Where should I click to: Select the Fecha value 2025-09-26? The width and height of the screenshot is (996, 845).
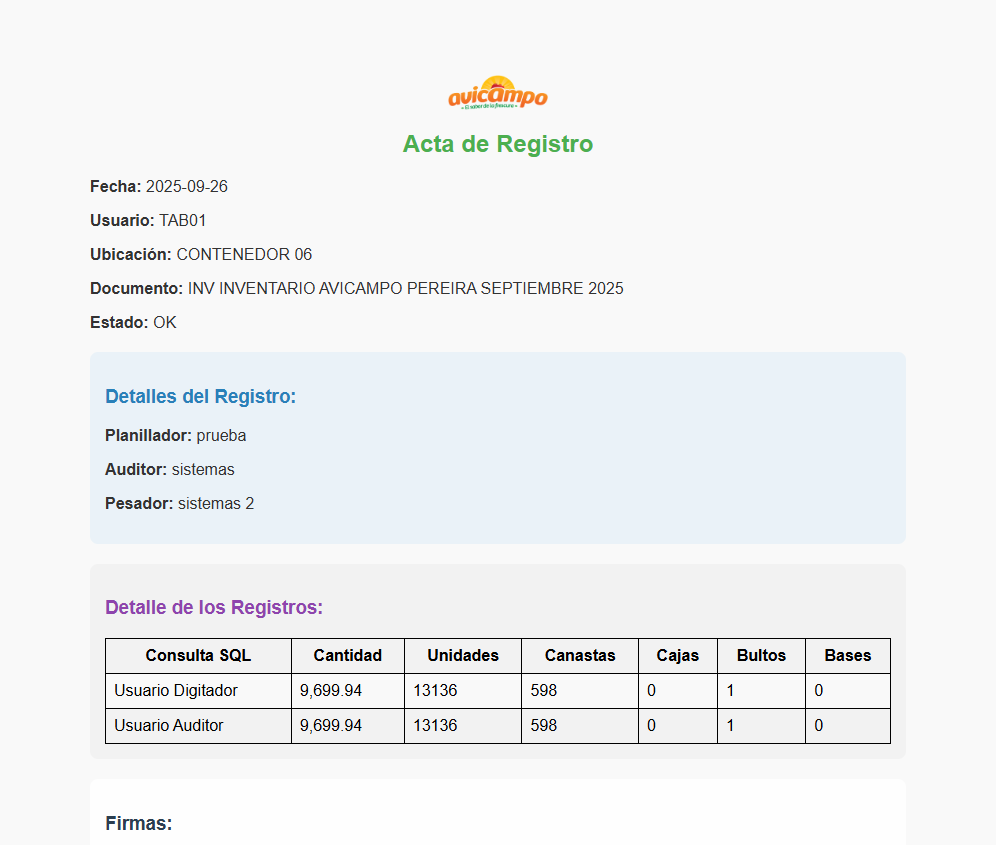coord(187,186)
